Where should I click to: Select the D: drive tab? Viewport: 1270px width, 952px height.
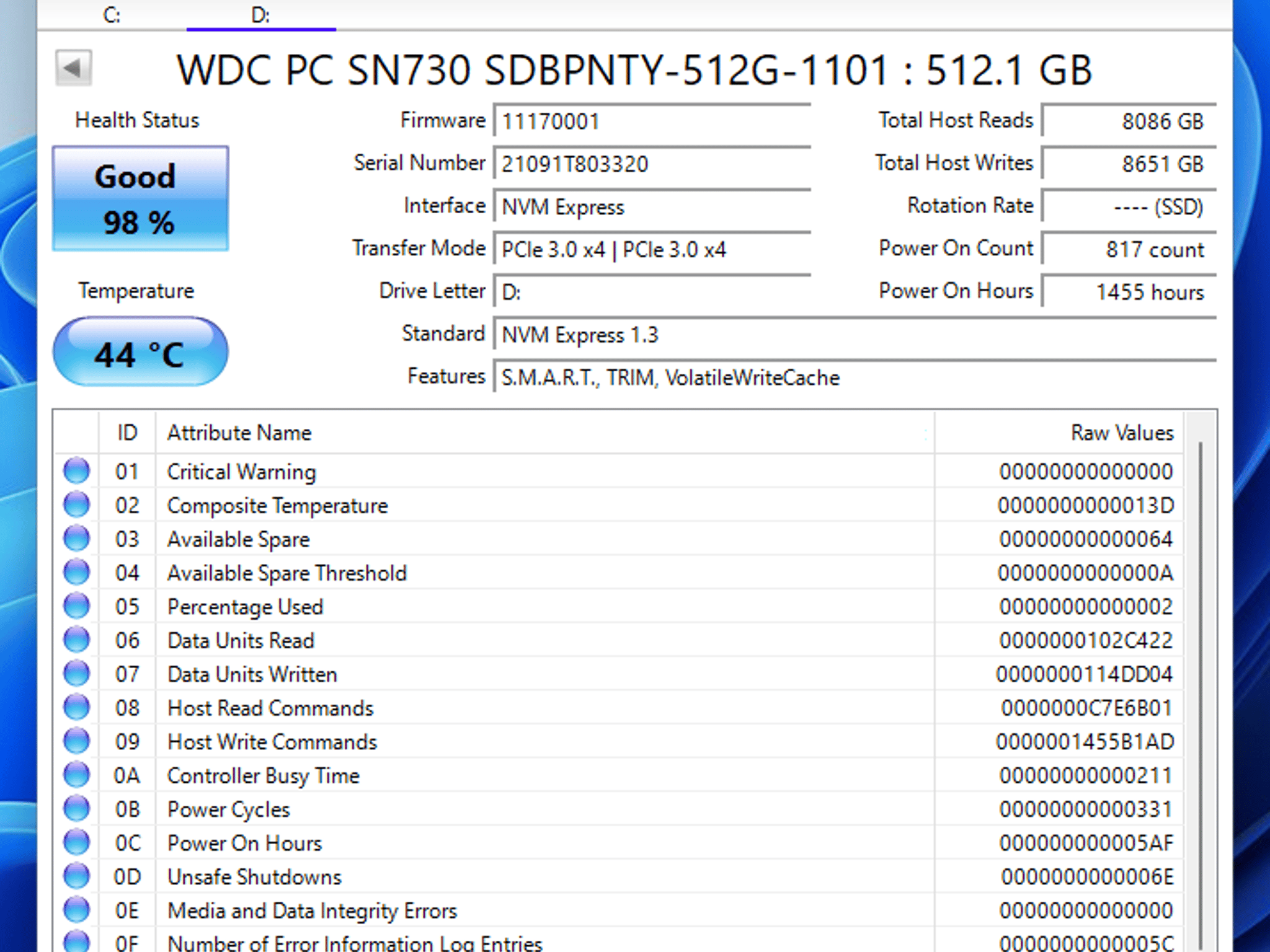click(261, 15)
